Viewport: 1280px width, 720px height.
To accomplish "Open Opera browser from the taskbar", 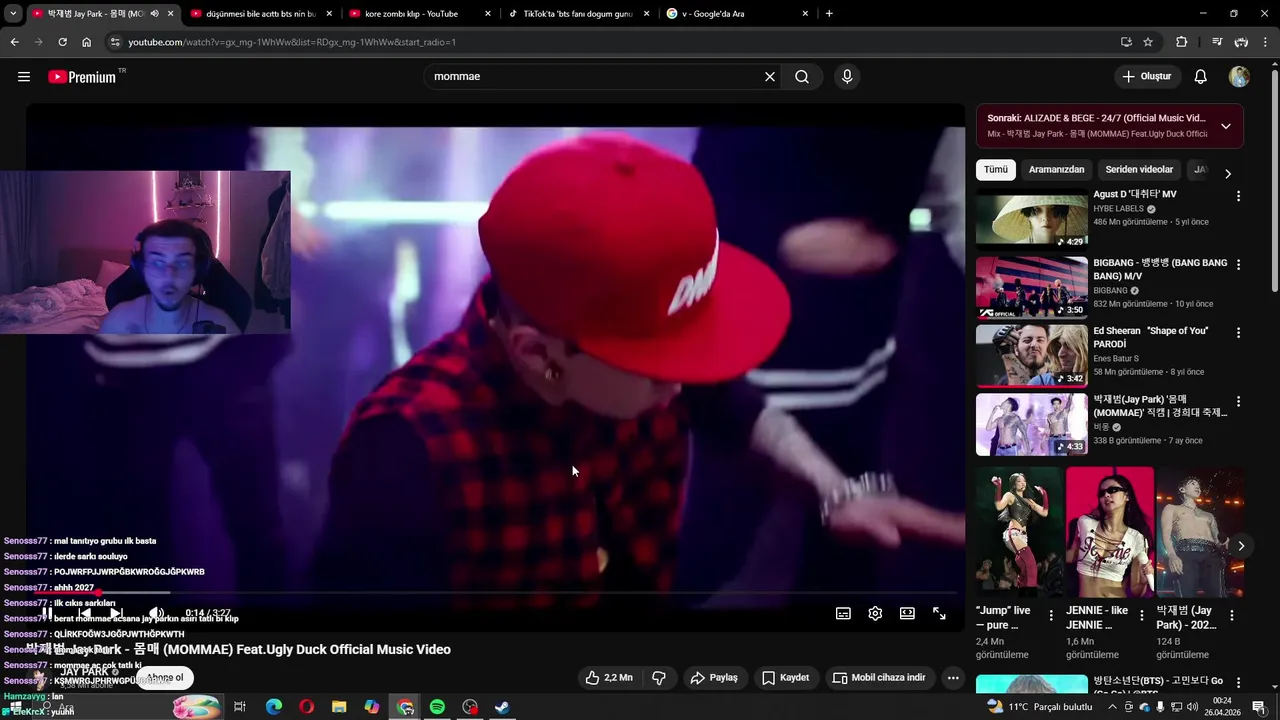I will tap(306, 707).
